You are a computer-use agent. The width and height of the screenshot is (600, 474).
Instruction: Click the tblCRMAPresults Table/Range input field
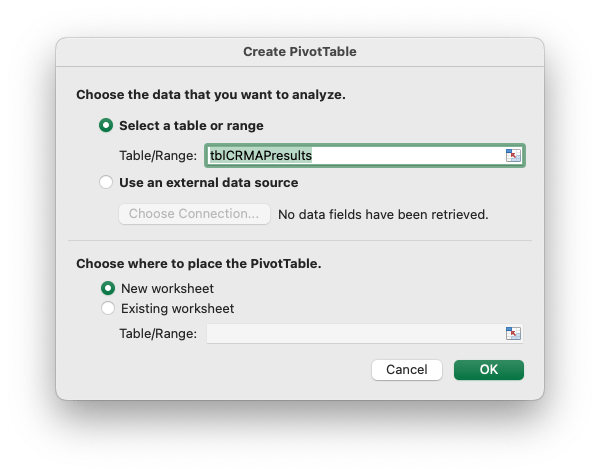click(355, 155)
